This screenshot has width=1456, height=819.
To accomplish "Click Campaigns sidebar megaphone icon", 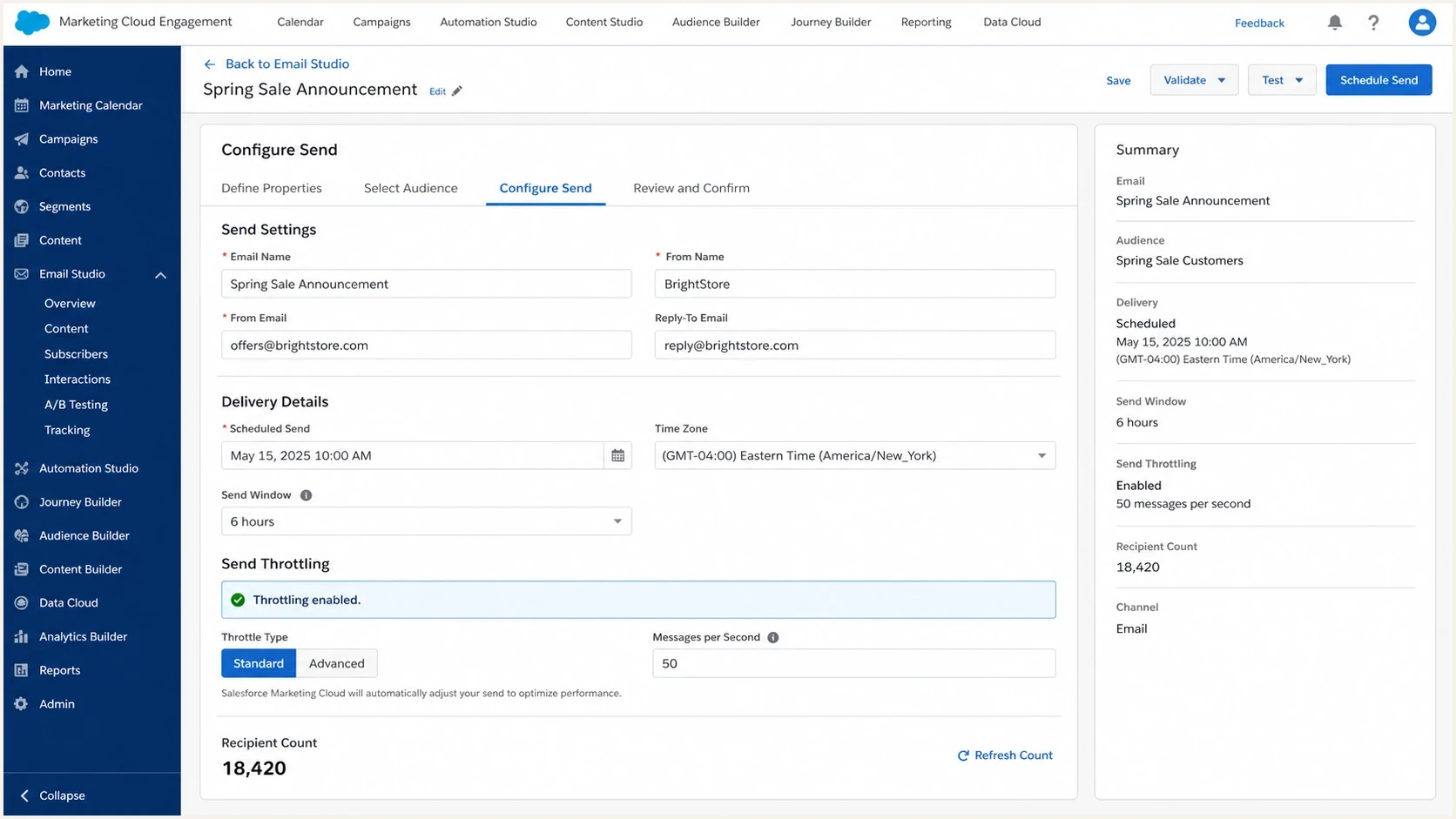I will click(22, 139).
